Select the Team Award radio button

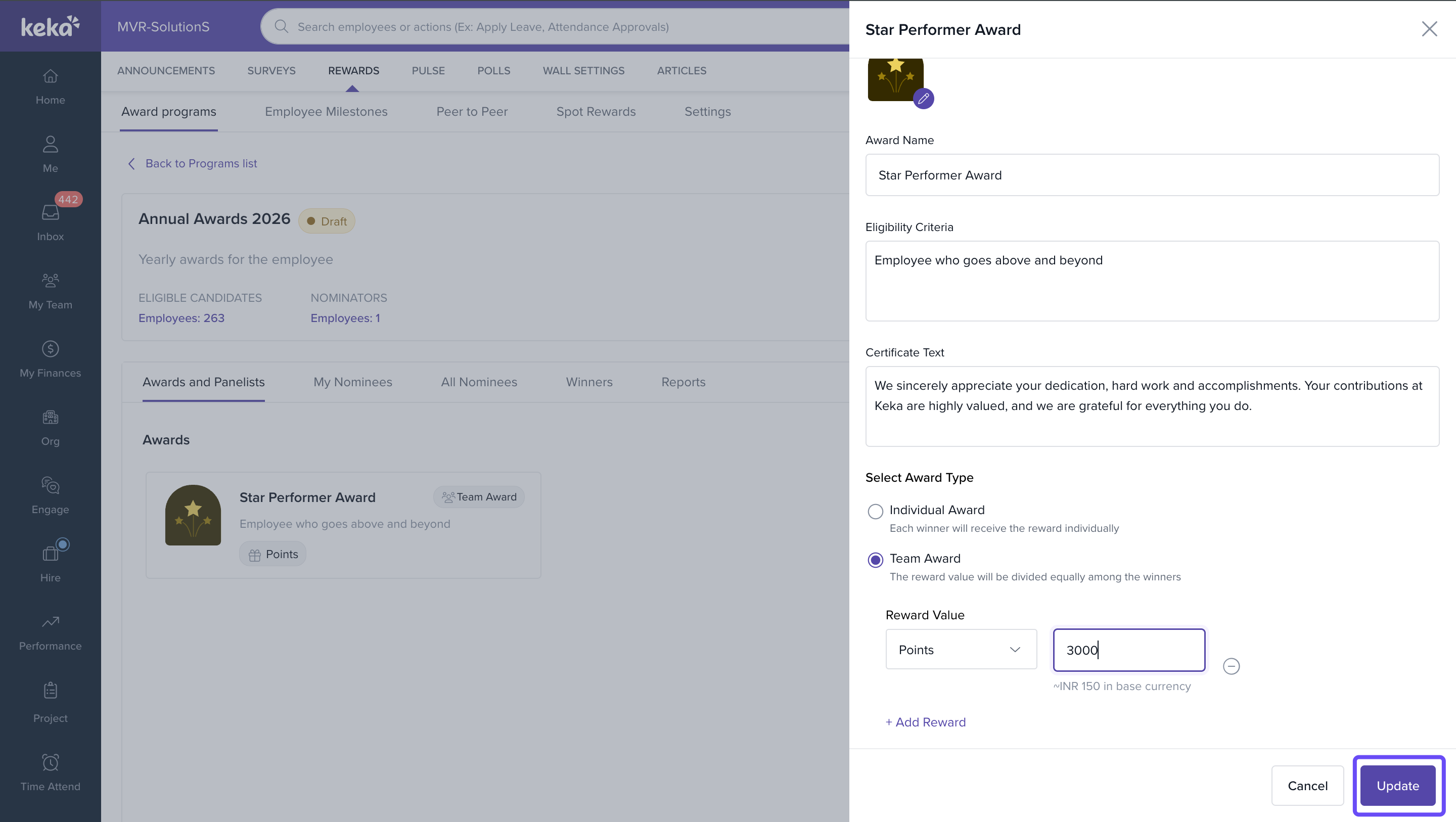[x=875, y=560]
